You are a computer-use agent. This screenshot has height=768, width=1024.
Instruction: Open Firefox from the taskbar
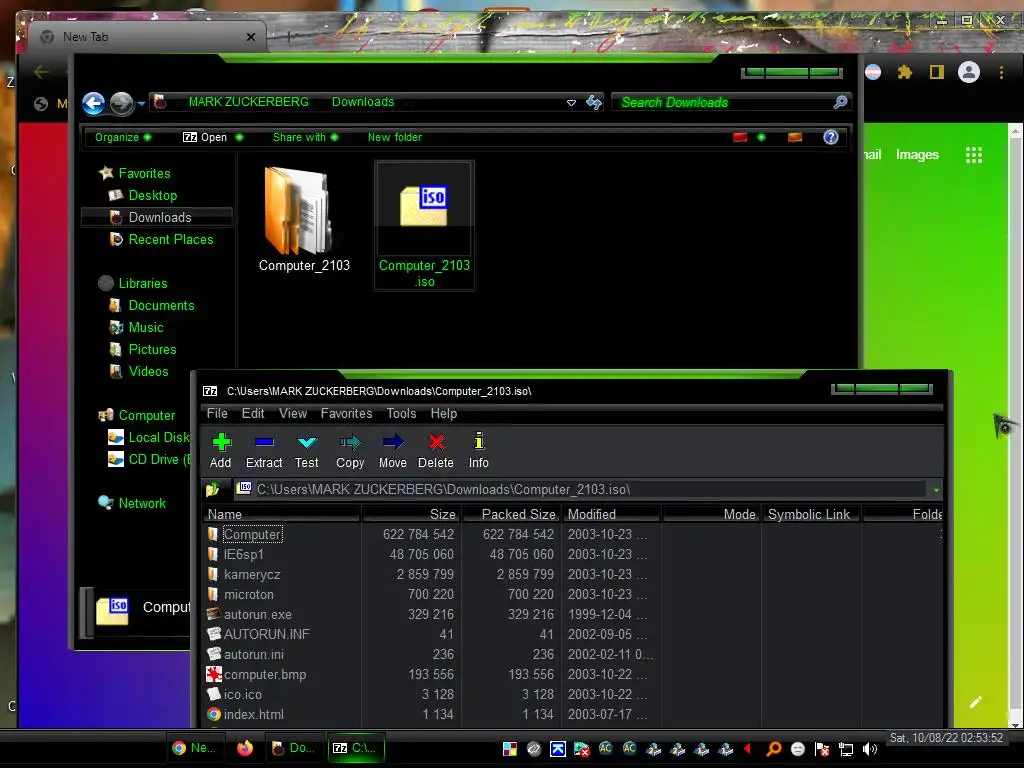(x=245, y=748)
